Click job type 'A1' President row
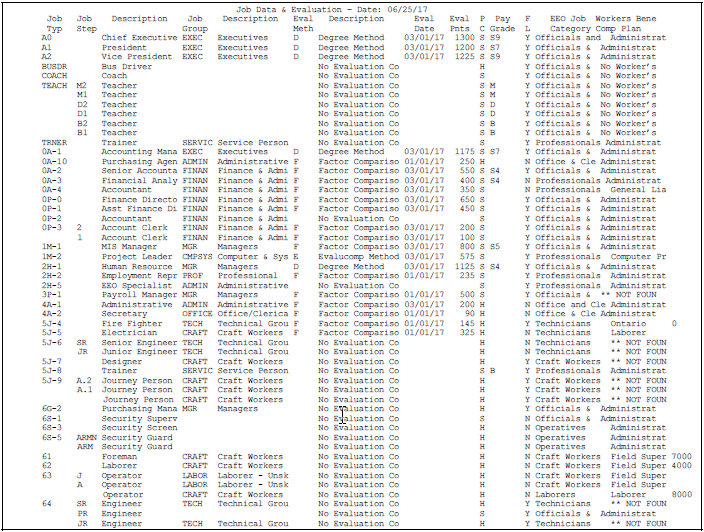This screenshot has height=532, width=704. 47,48
